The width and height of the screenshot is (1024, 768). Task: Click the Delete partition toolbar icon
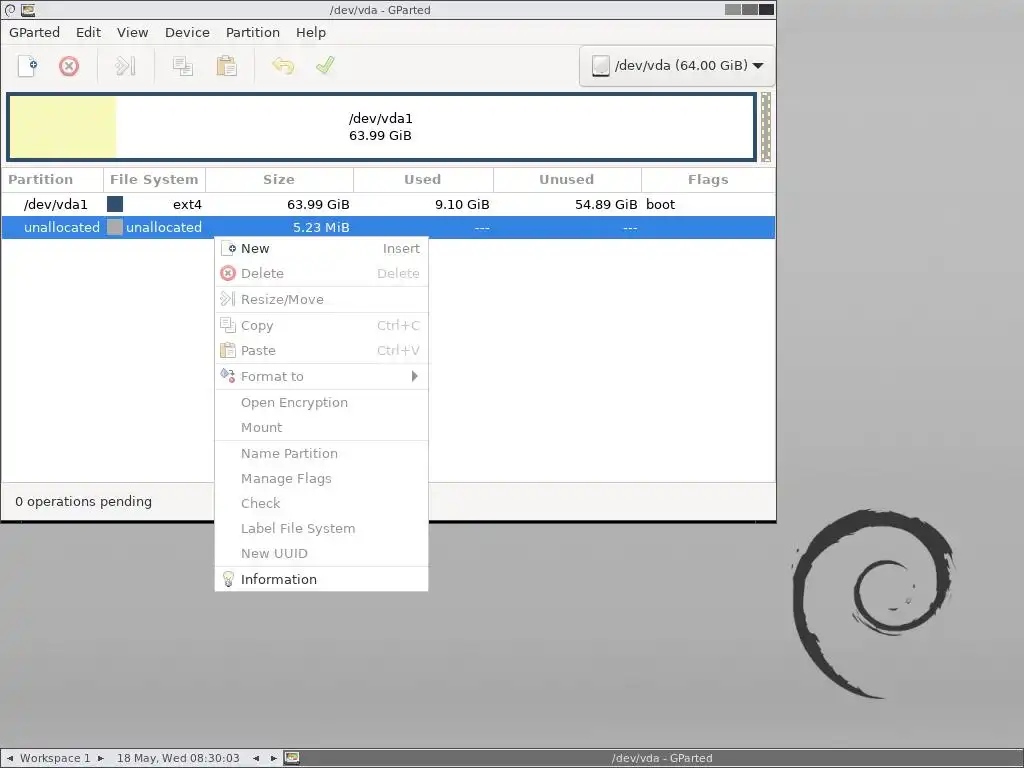pyautogui.click(x=69, y=66)
